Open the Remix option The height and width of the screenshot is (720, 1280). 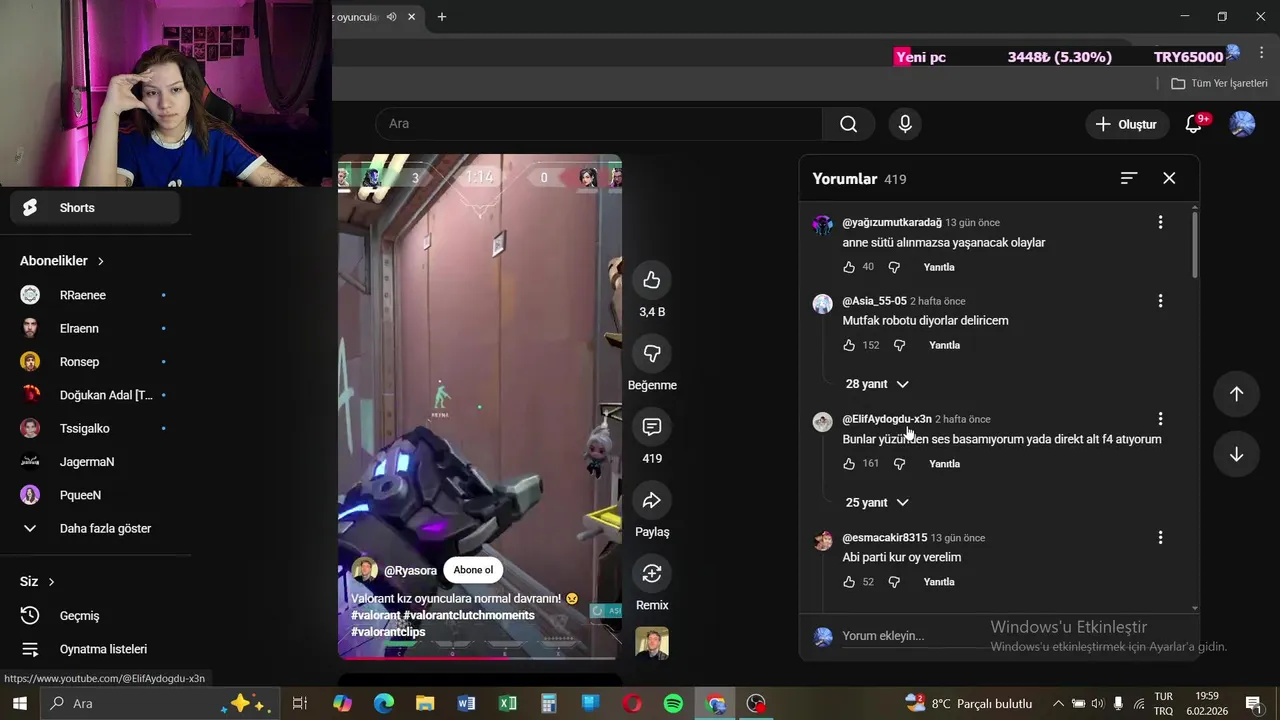tap(652, 573)
